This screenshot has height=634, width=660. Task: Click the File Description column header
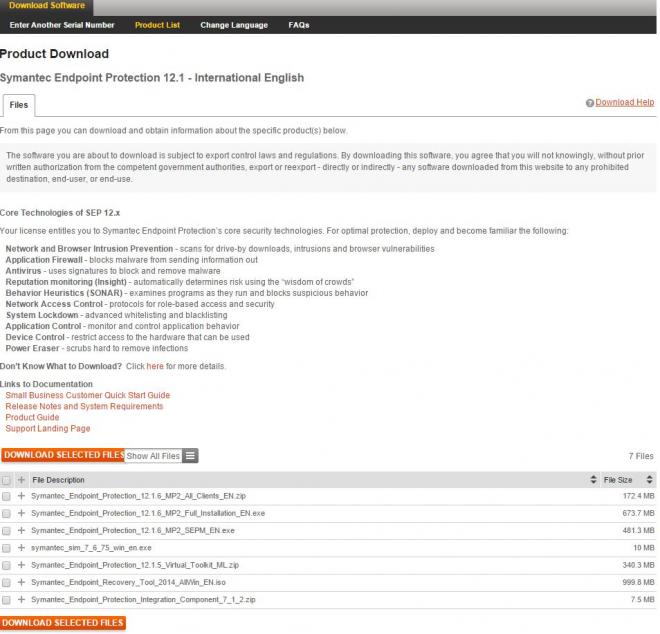[59, 480]
